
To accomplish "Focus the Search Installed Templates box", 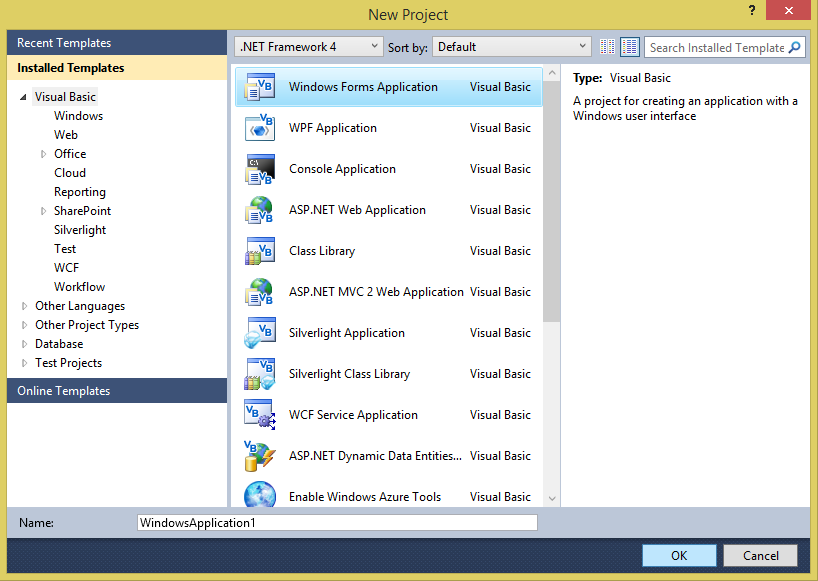I will 717,47.
